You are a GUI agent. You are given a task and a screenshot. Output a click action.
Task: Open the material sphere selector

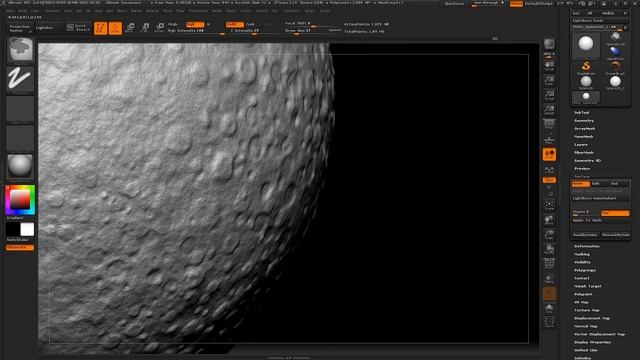tap(20, 166)
